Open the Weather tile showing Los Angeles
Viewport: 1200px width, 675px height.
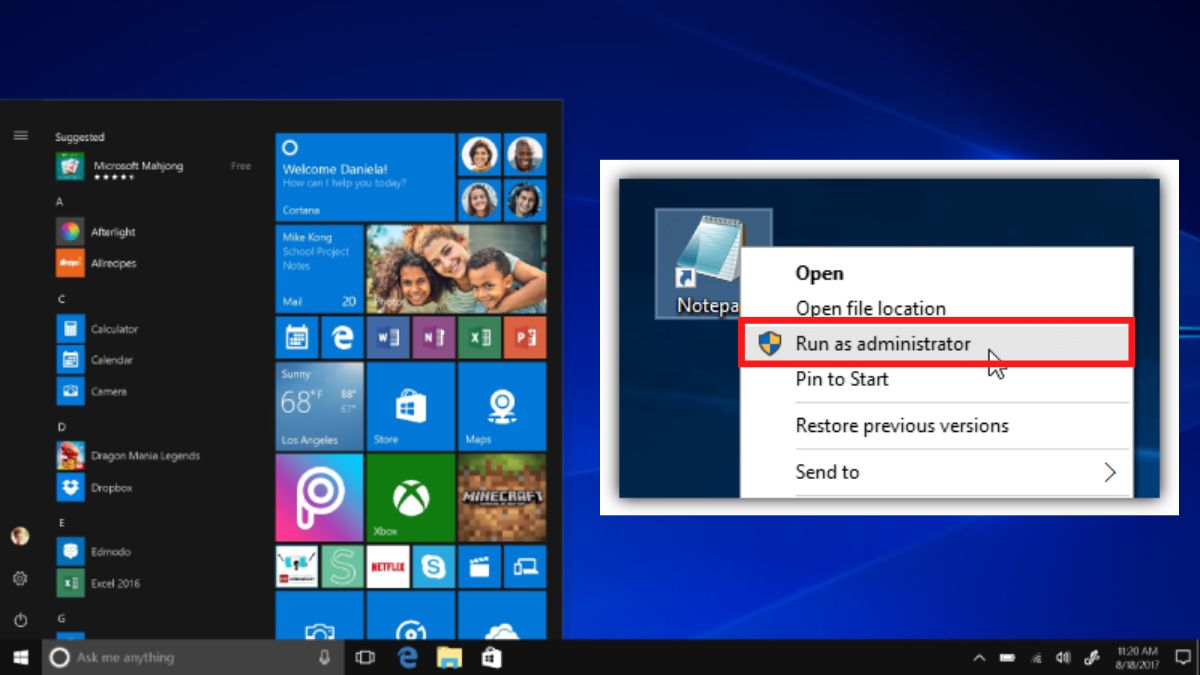click(x=319, y=406)
